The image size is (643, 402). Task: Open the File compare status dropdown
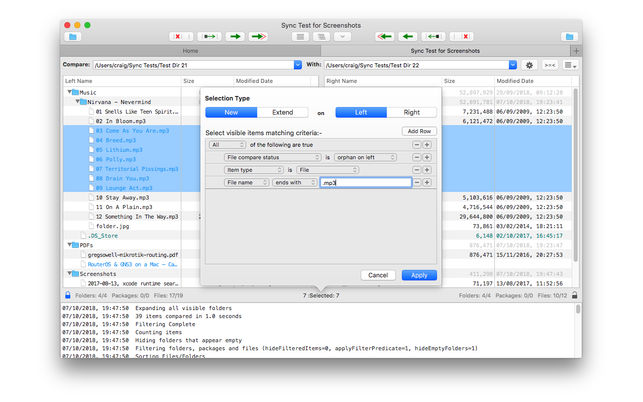272,157
